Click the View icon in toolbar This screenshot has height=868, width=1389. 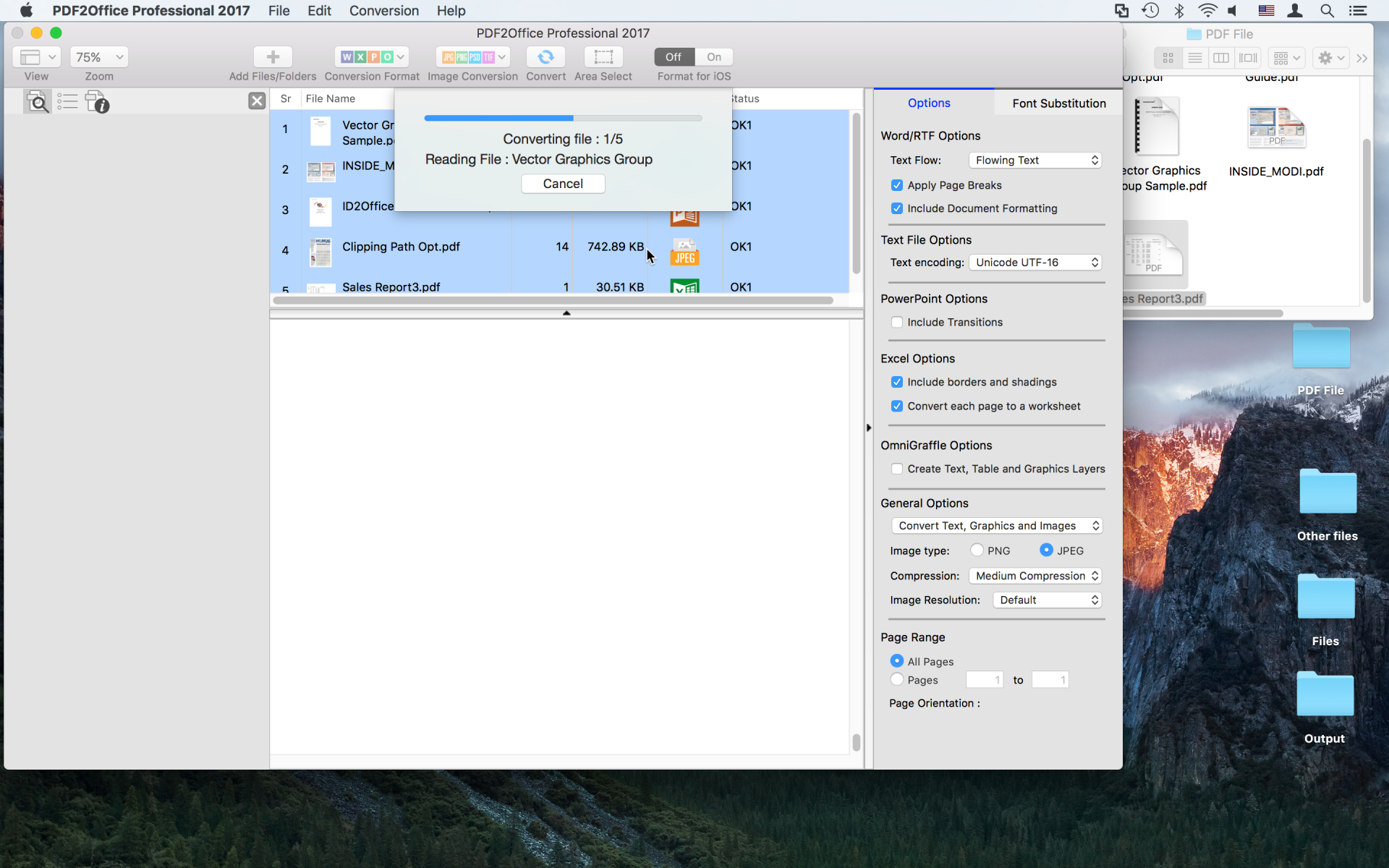pyautogui.click(x=35, y=57)
